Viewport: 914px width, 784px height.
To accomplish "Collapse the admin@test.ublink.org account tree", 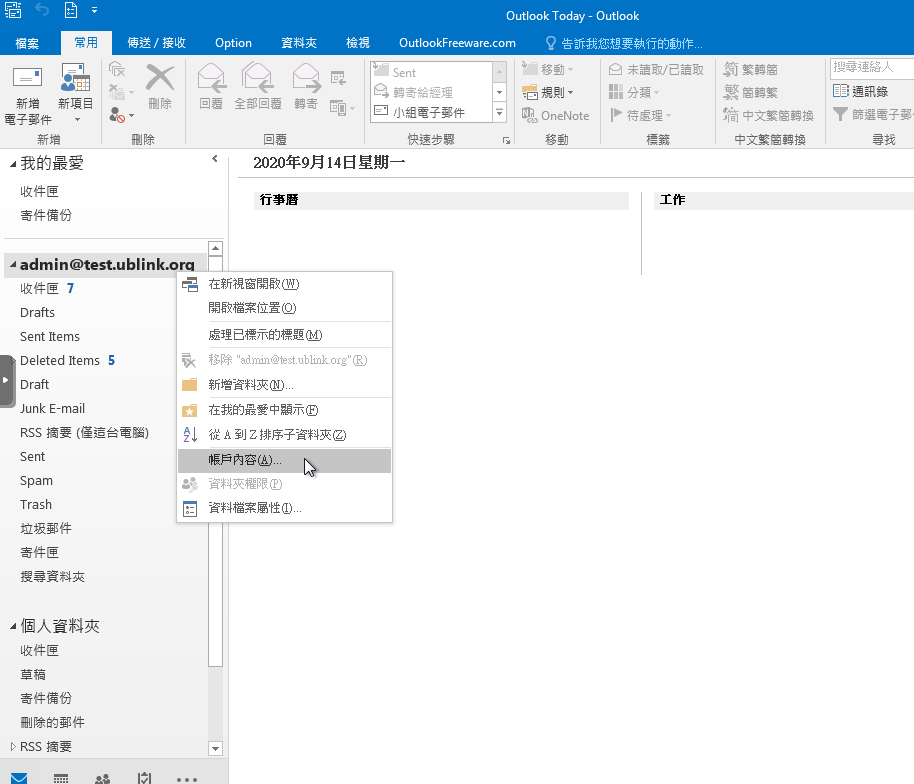I will coord(13,266).
